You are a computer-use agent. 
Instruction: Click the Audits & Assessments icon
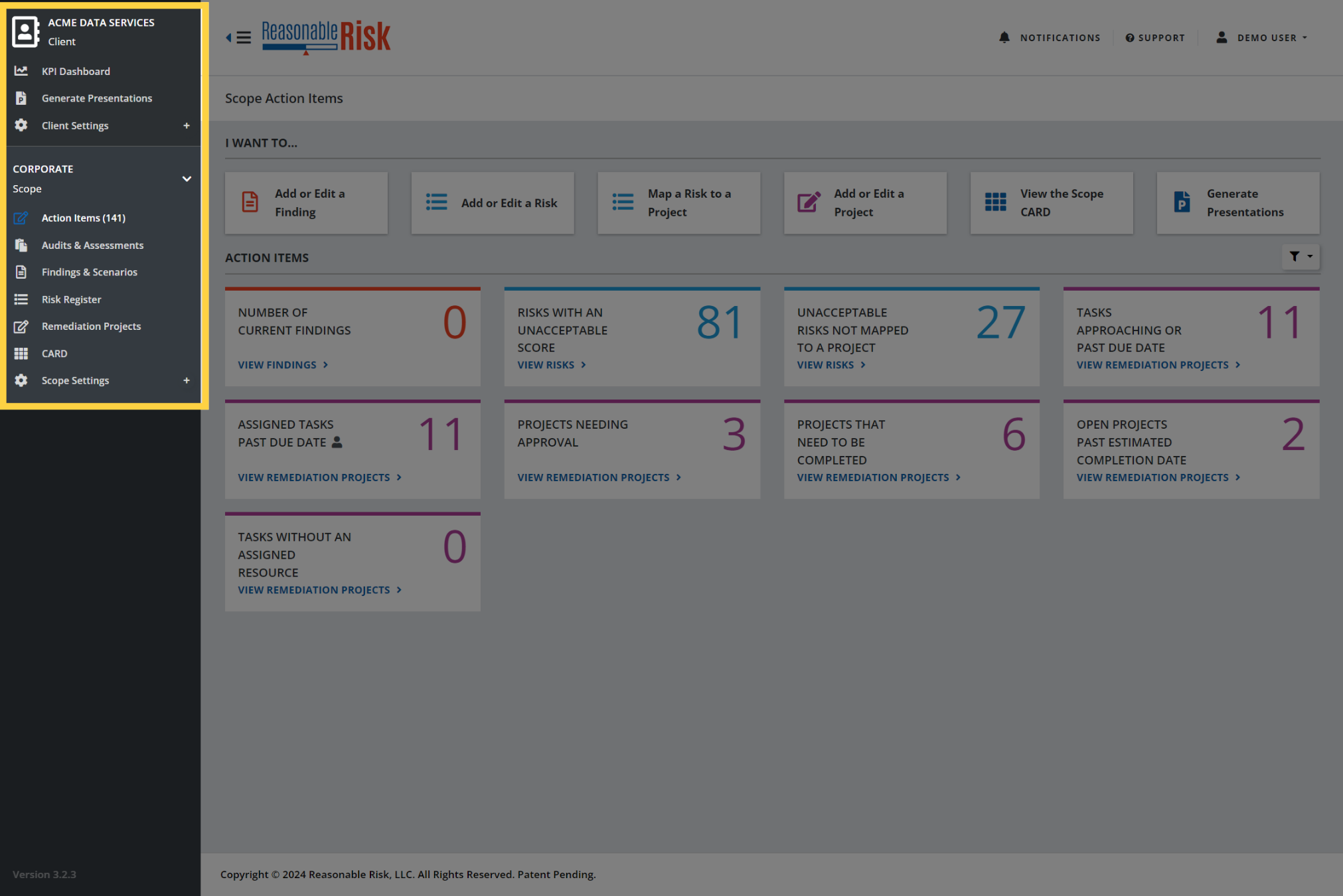21,245
